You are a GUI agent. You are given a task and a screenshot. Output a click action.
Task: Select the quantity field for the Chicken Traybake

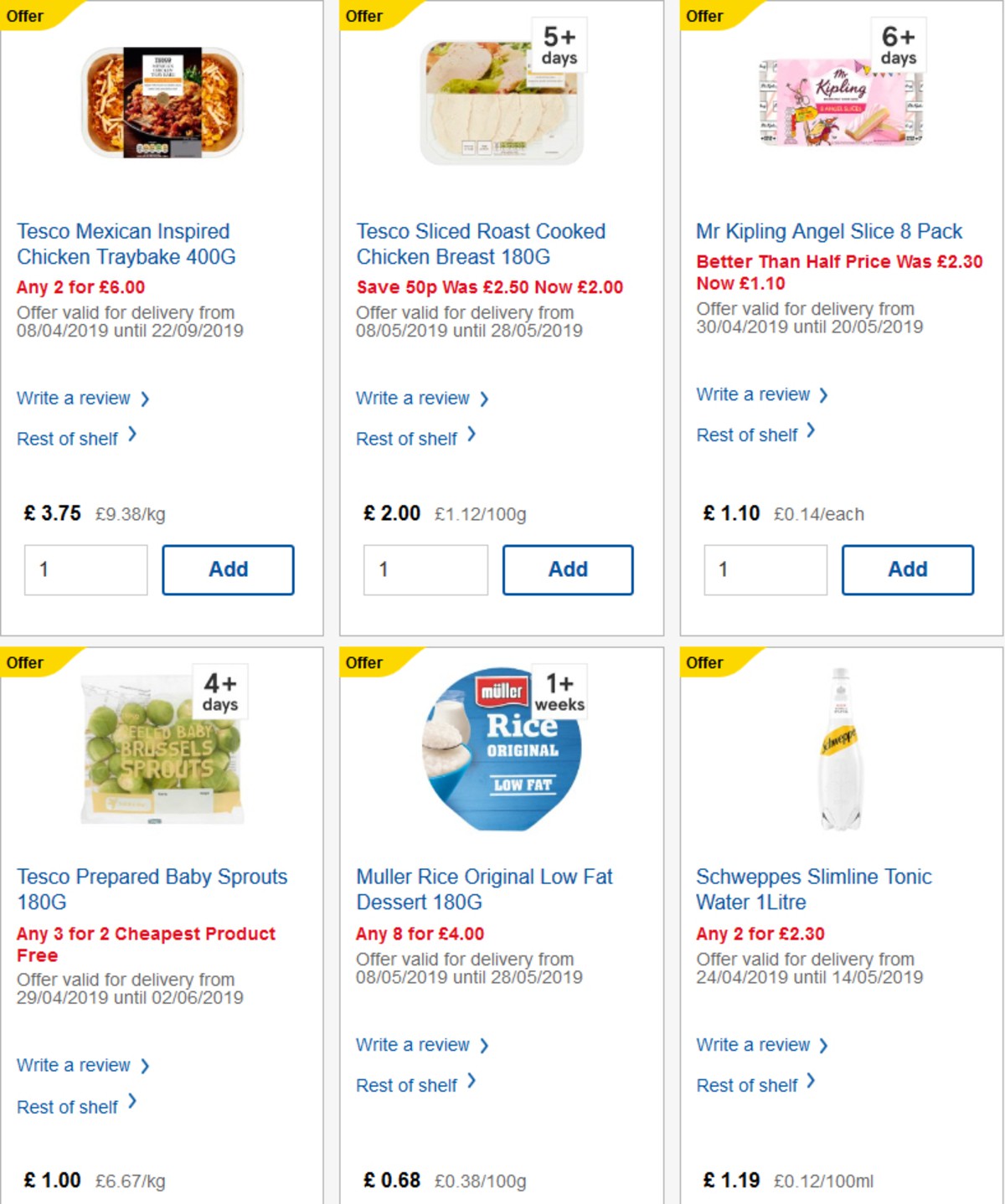coord(85,569)
